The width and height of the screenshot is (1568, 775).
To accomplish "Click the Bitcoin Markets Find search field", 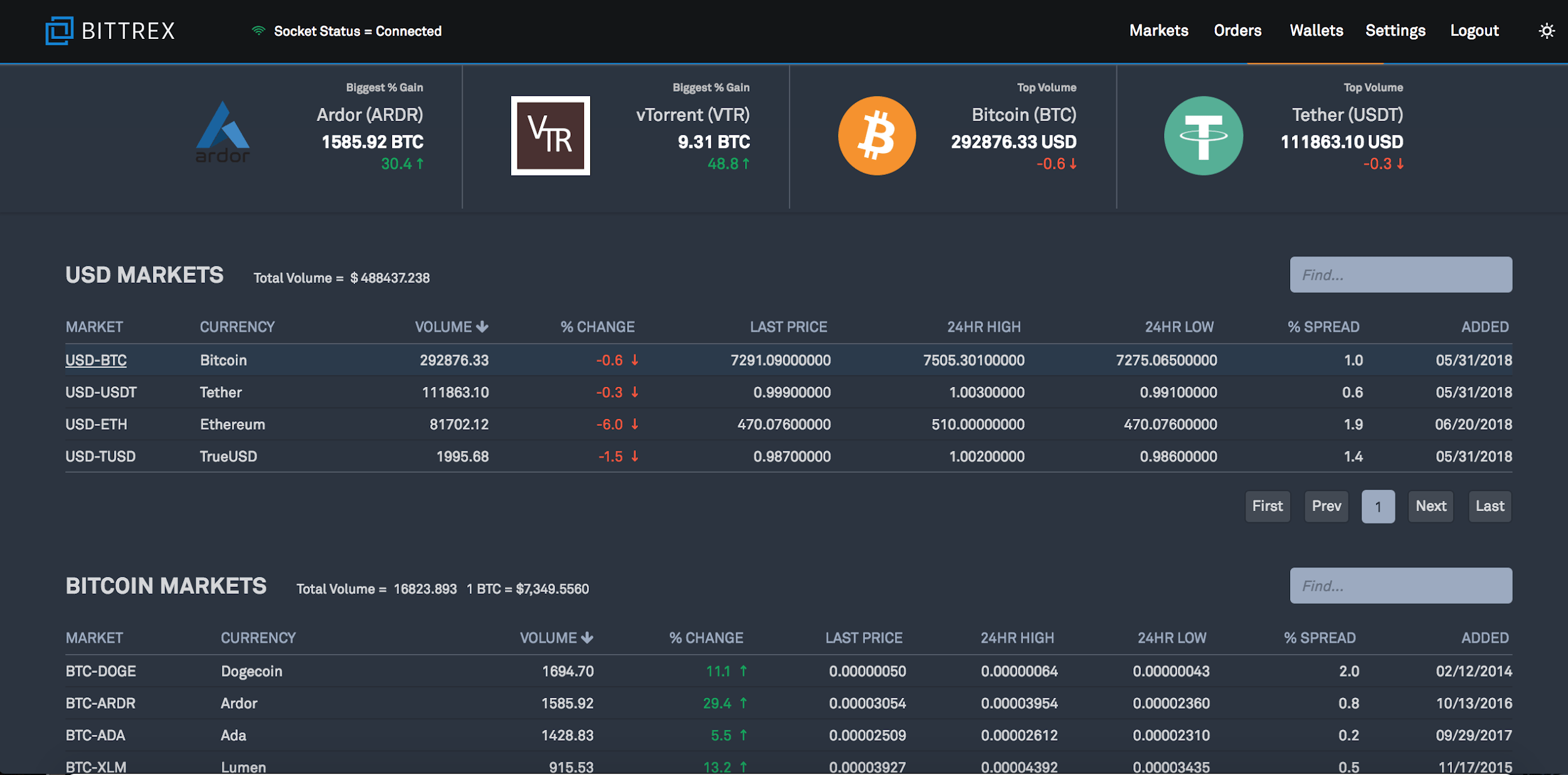I will click(1399, 585).
